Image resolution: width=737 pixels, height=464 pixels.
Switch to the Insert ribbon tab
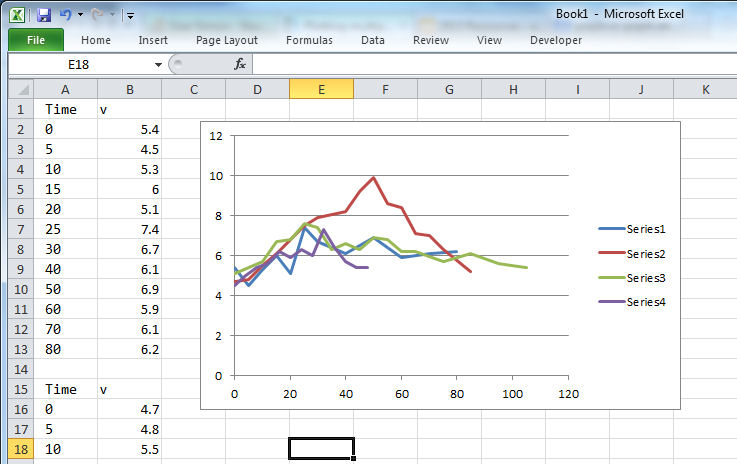153,40
